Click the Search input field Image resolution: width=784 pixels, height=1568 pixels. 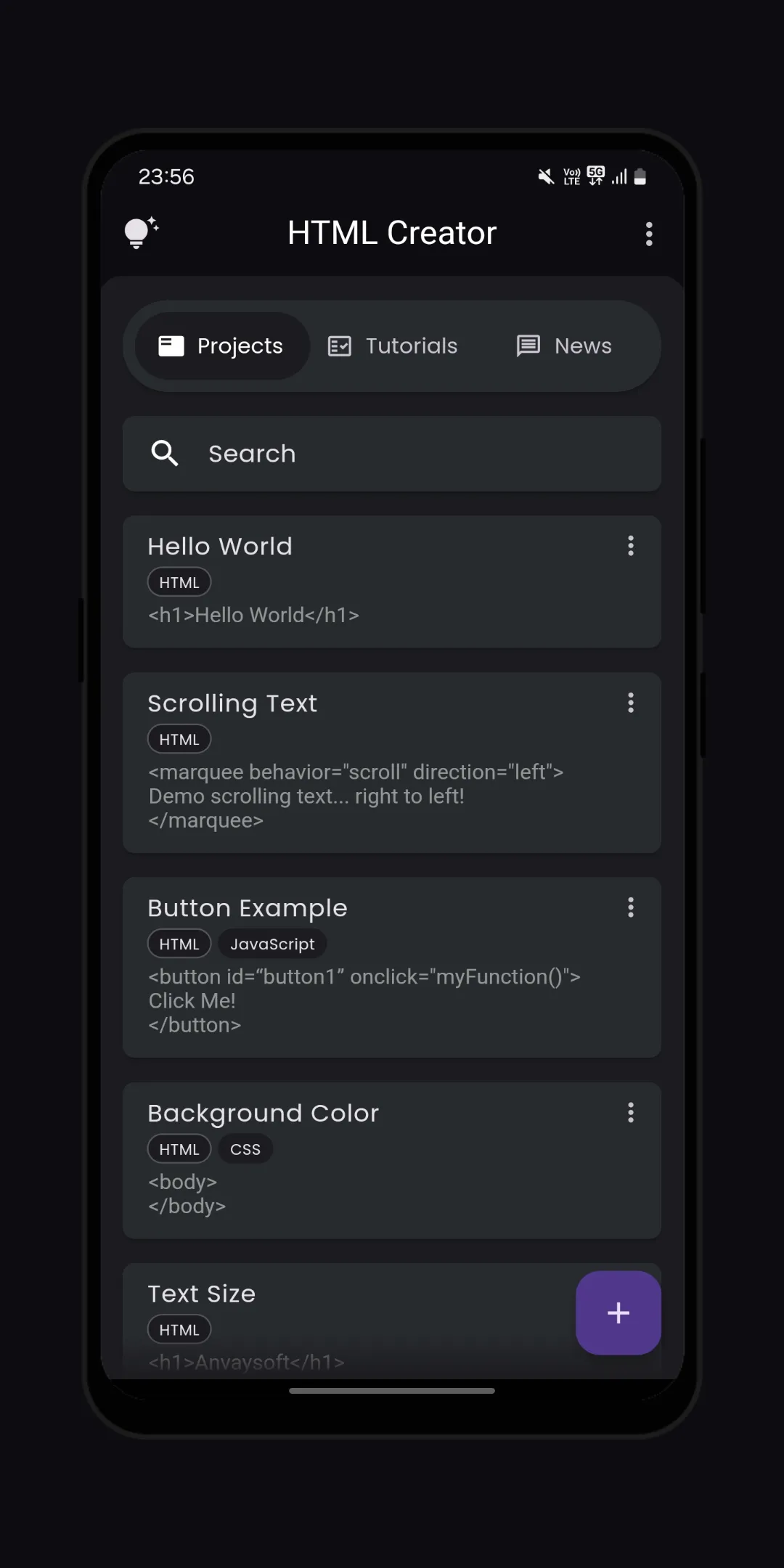coord(392,454)
